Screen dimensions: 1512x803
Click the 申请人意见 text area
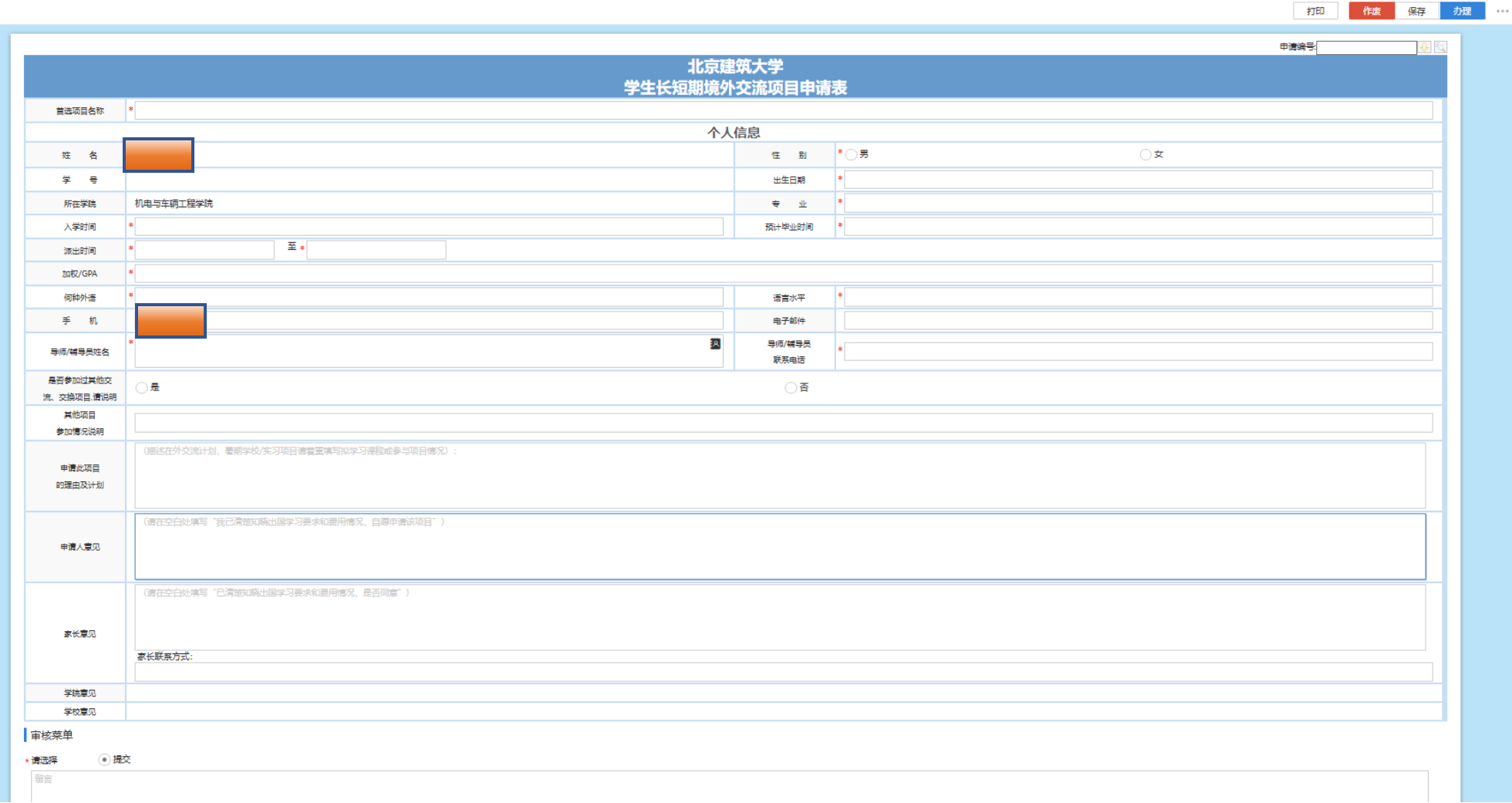pos(779,547)
